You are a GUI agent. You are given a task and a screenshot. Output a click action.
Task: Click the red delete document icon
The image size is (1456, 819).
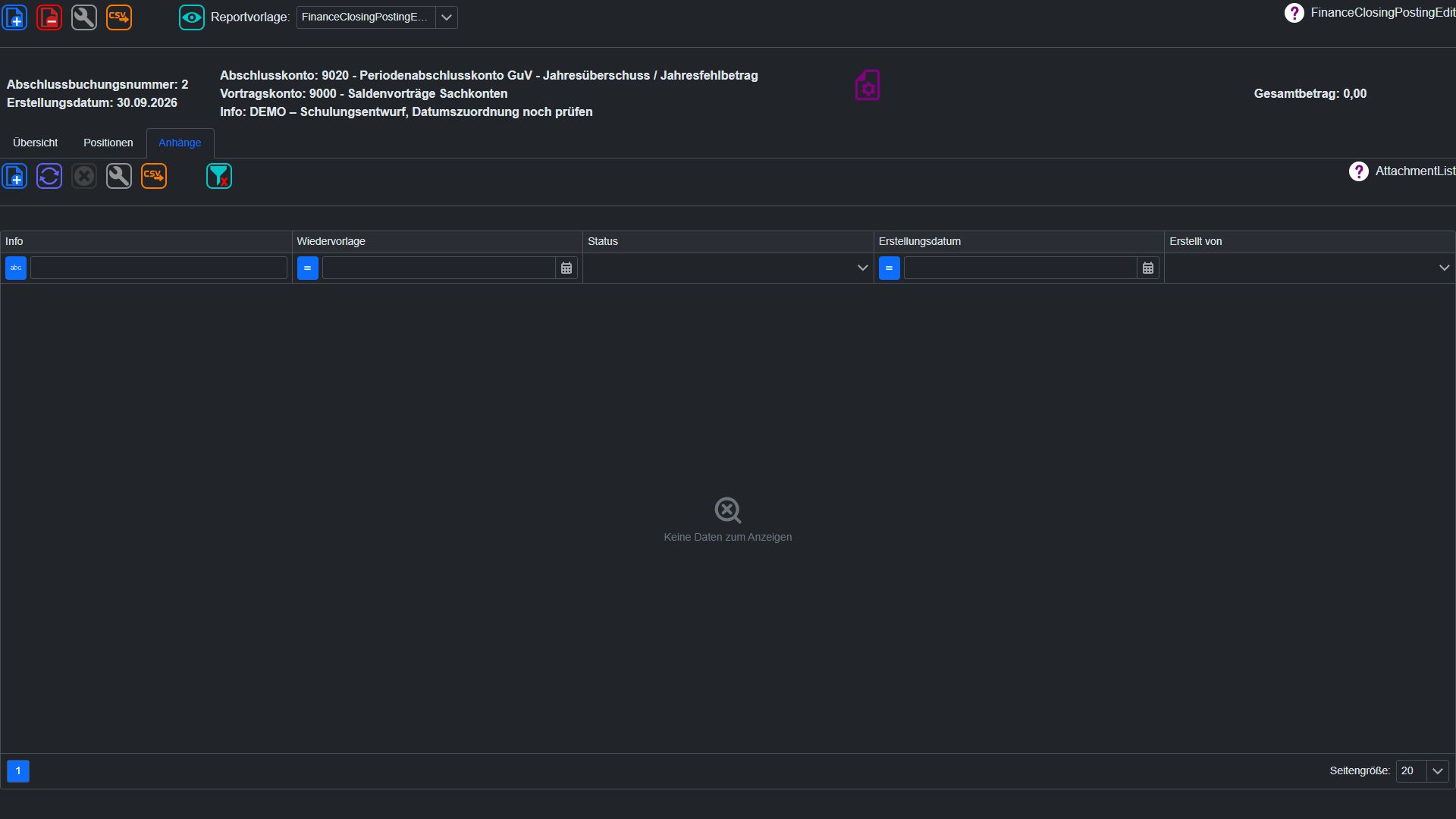49,17
